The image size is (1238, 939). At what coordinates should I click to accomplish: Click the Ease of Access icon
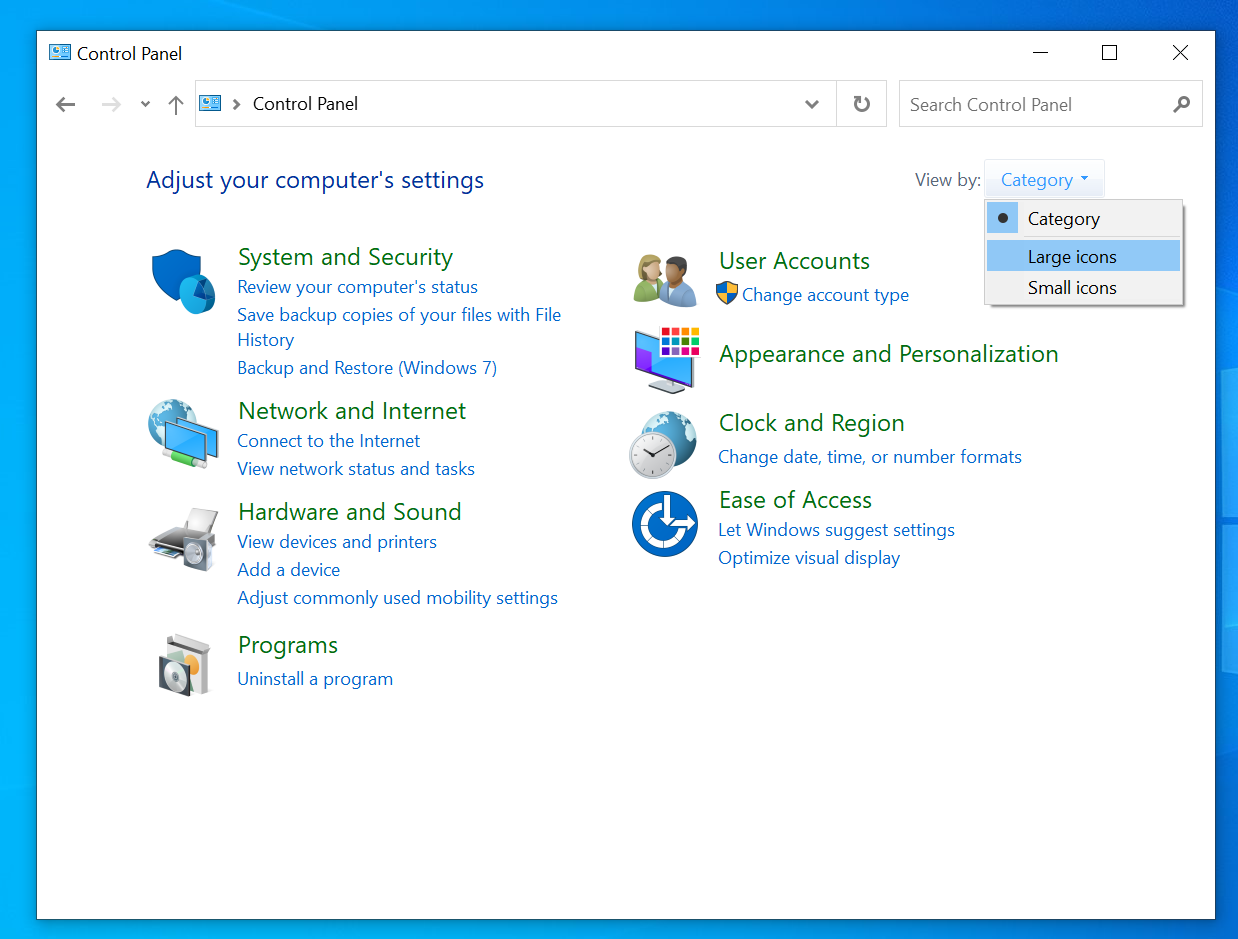pyautogui.click(x=664, y=523)
